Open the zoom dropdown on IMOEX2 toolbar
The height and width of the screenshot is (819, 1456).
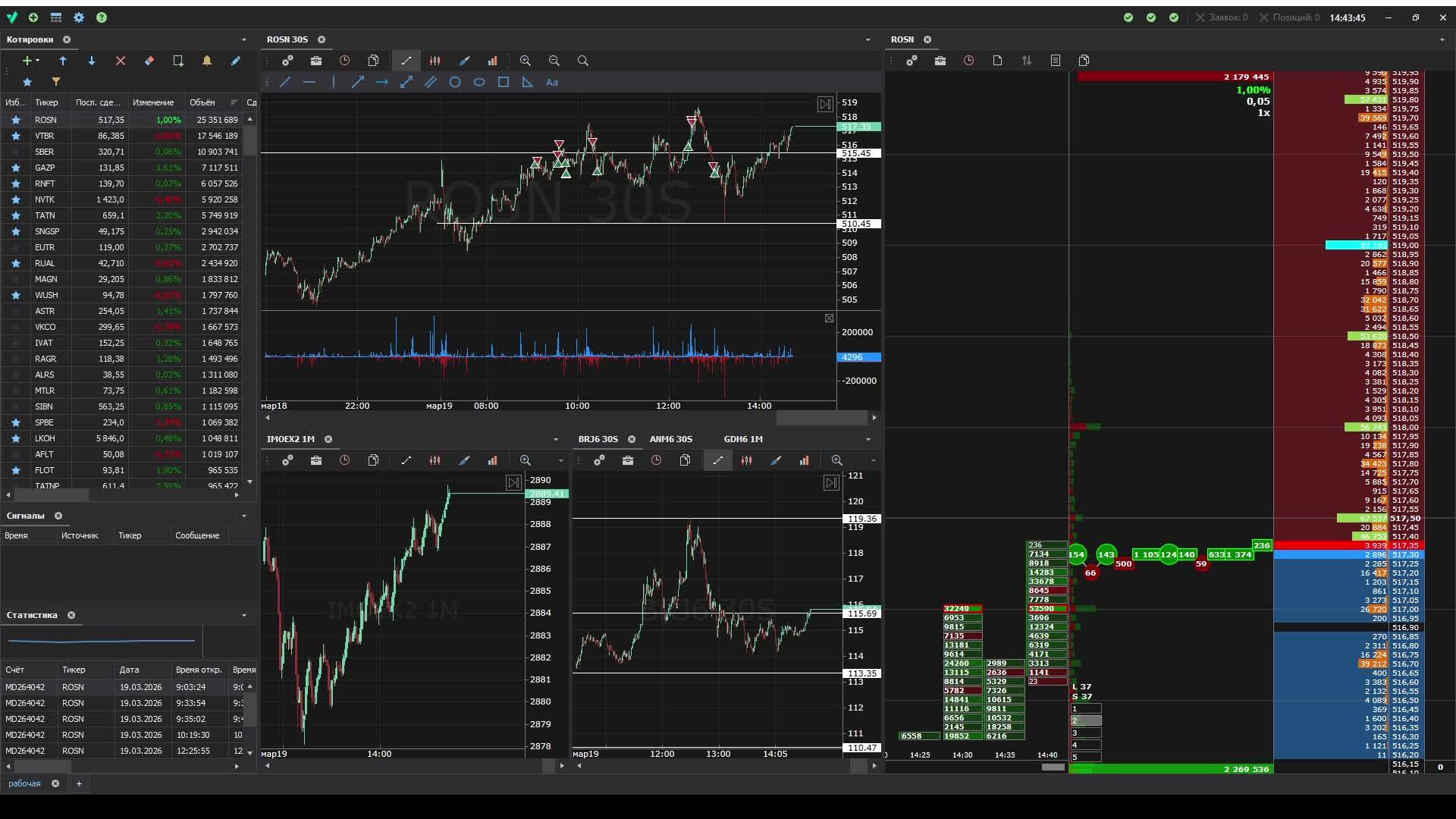[x=561, y=460]
